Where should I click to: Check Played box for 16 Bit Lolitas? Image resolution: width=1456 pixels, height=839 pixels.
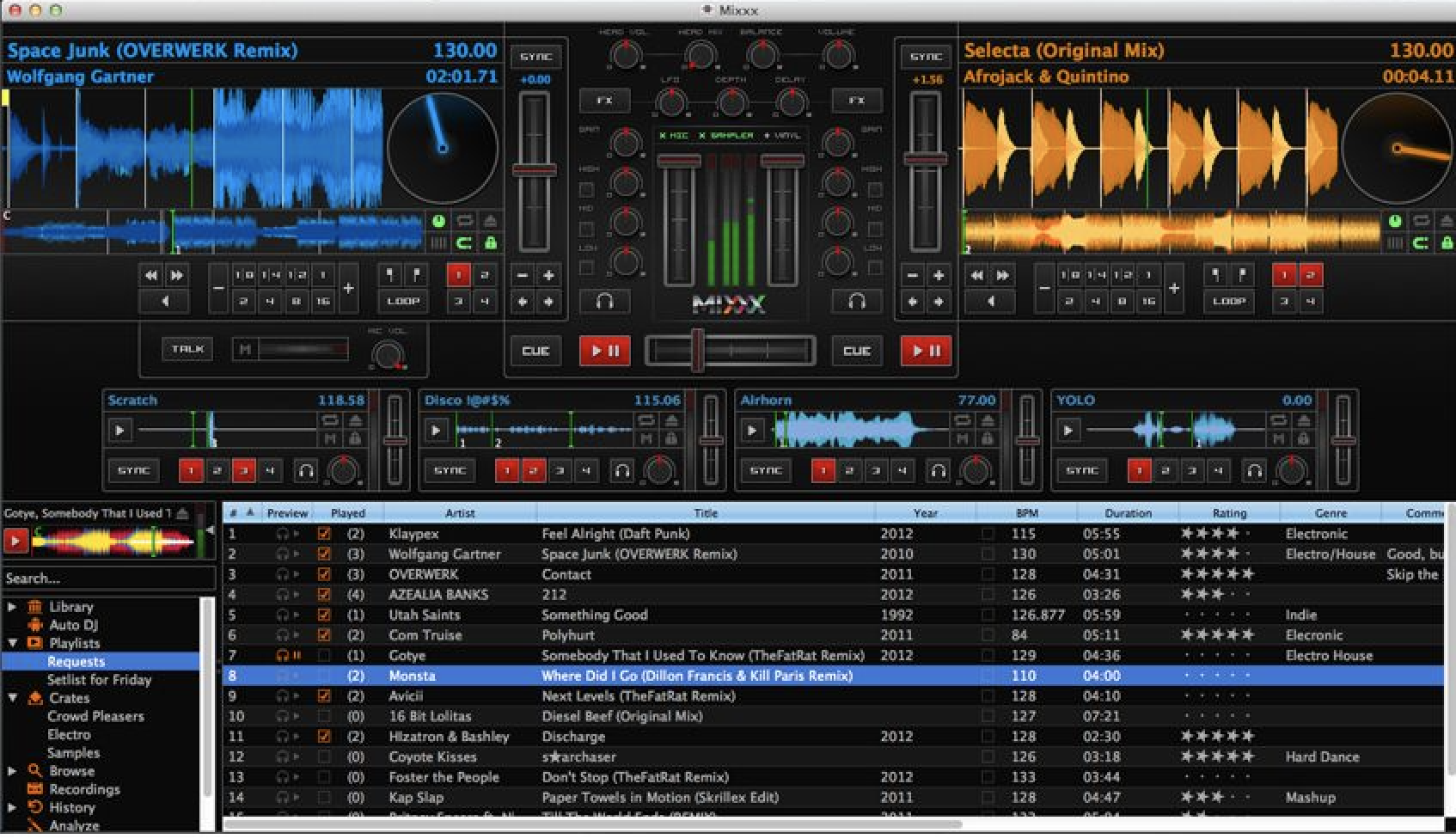324,717
